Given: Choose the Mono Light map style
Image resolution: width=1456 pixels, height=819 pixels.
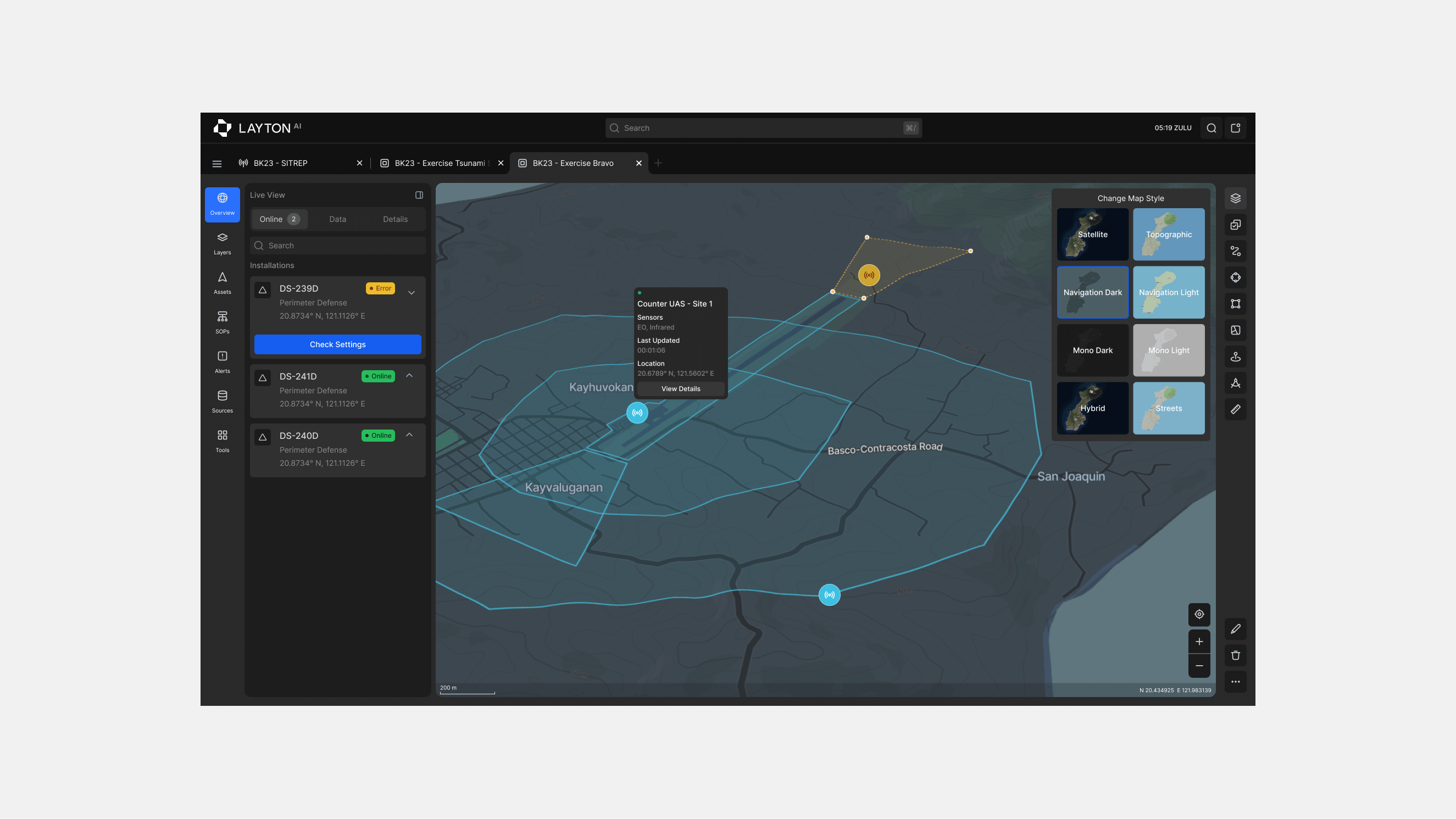Looking at the screenshot, I should [x=1168, y=350].
